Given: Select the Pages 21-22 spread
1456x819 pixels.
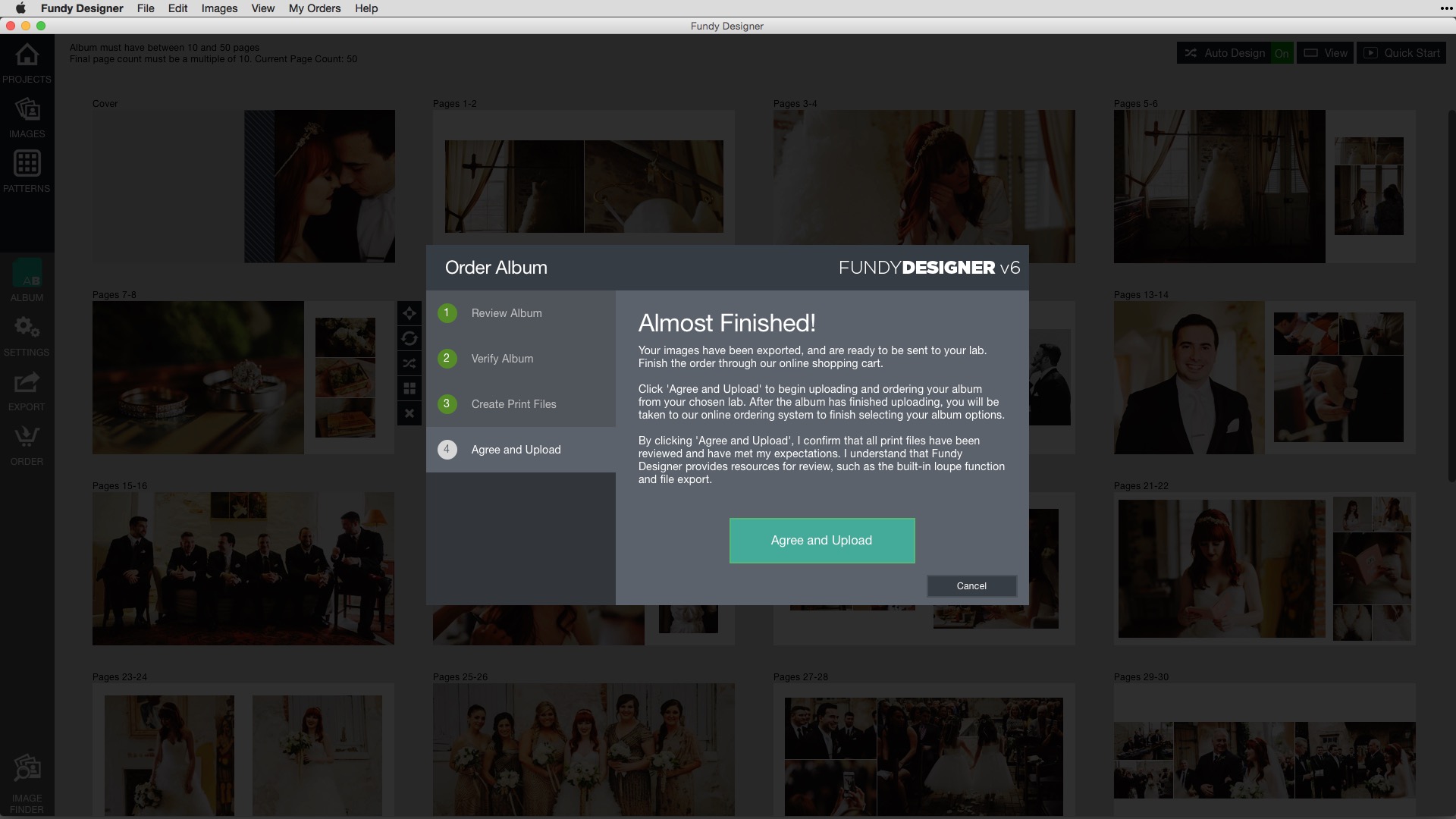Looking at the screenshot, I should pyautogui.click(x=1265, y=569).
